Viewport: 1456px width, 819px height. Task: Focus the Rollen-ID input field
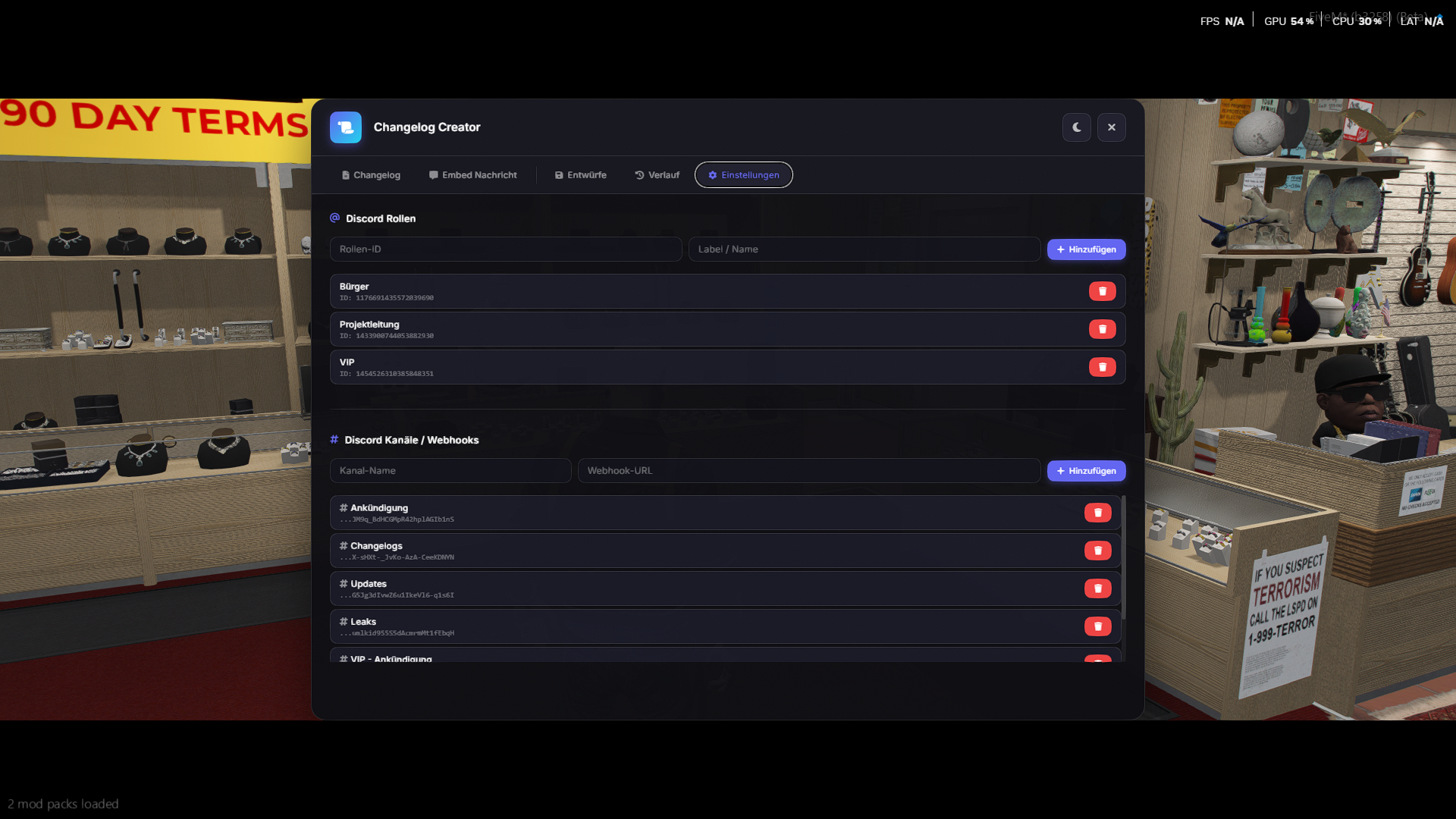tap(506, 249)
